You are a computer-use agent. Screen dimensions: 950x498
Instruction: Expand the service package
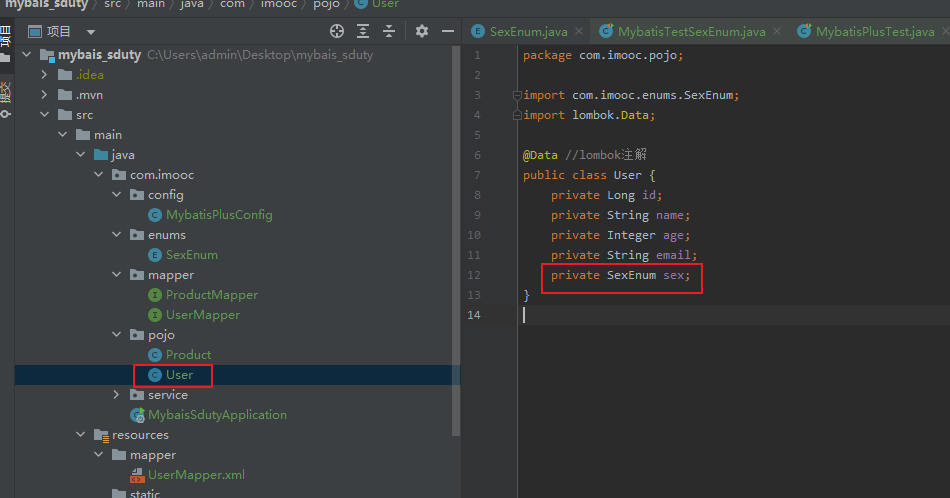tap(116, 394)
